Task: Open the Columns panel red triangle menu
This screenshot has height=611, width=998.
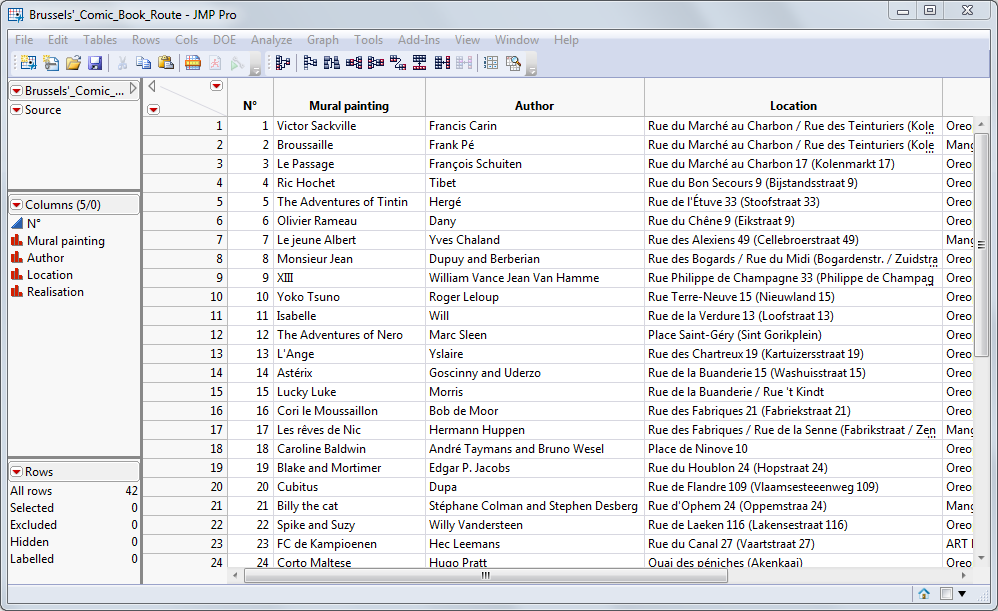Action: click(17, 205)
